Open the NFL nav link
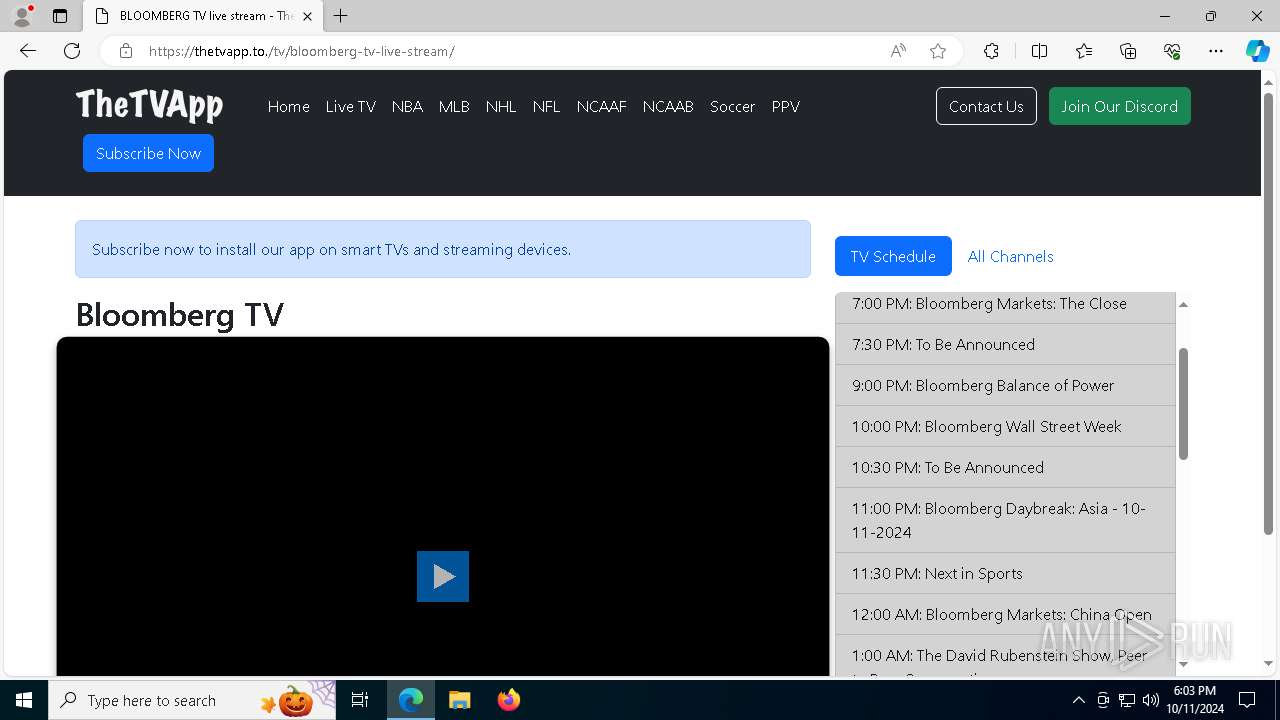This screenshot has width=1280, height=720. 547,106
